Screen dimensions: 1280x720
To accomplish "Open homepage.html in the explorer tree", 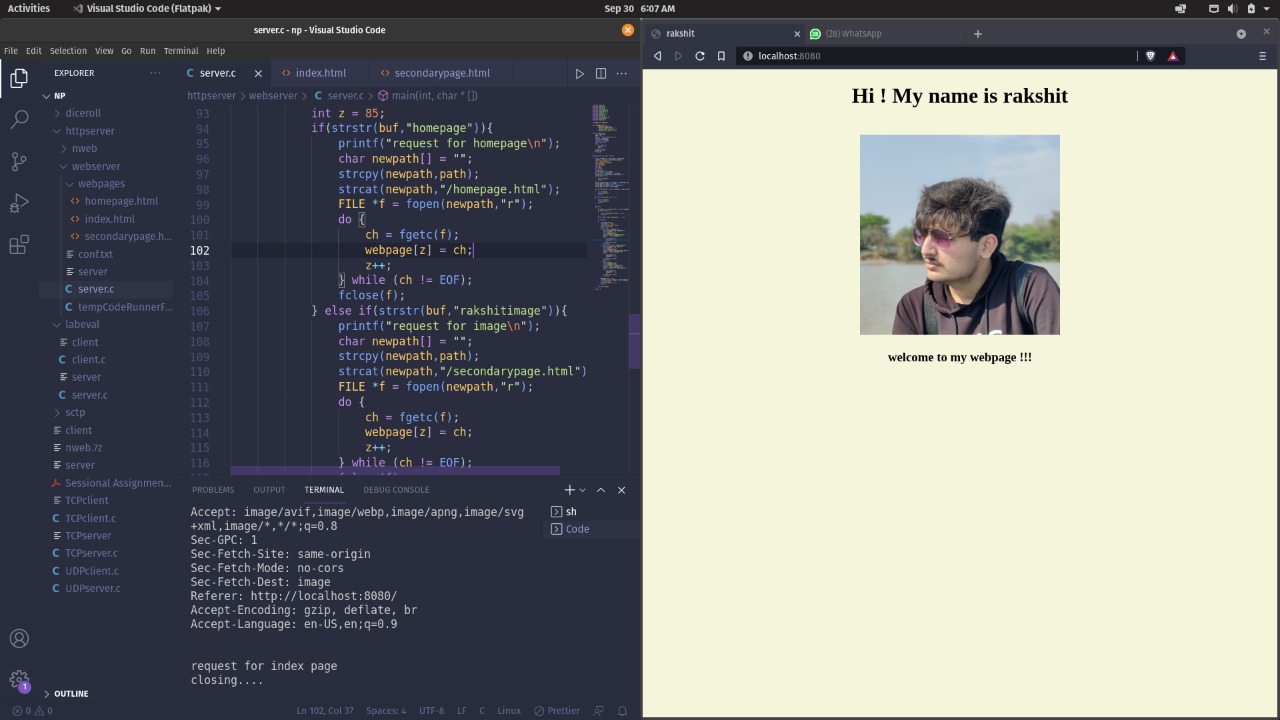I will click(x=121, y=201).
